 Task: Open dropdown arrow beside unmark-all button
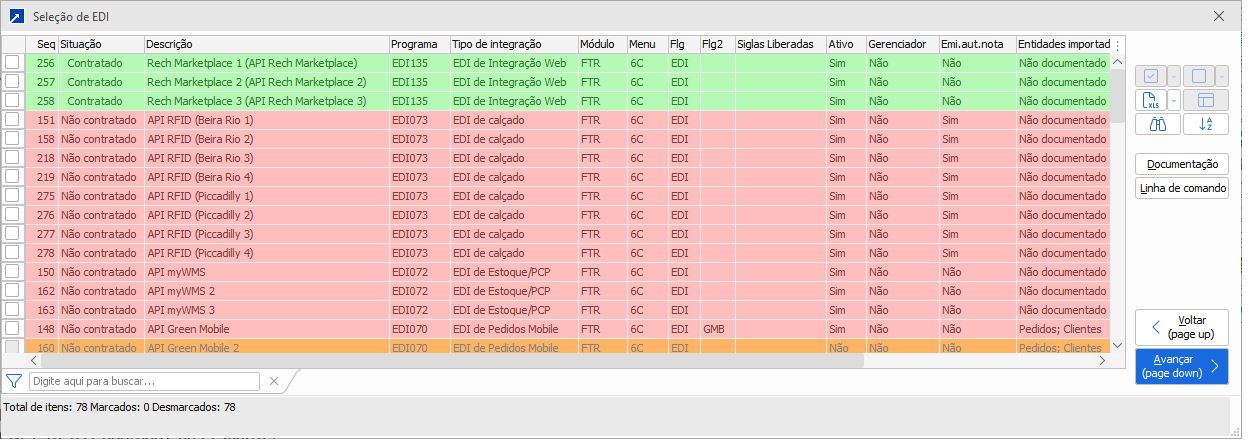[x=1221, y=76]
